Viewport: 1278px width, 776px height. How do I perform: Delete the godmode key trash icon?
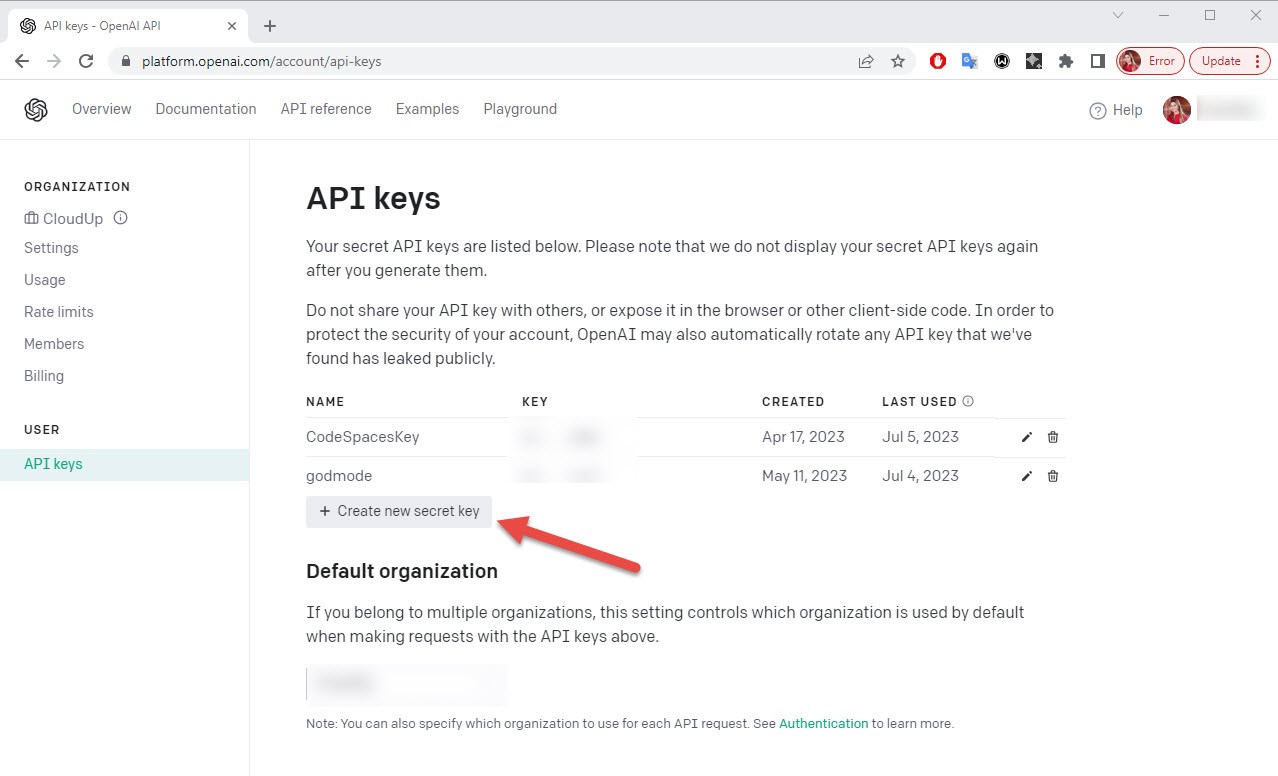(1053, 476)
